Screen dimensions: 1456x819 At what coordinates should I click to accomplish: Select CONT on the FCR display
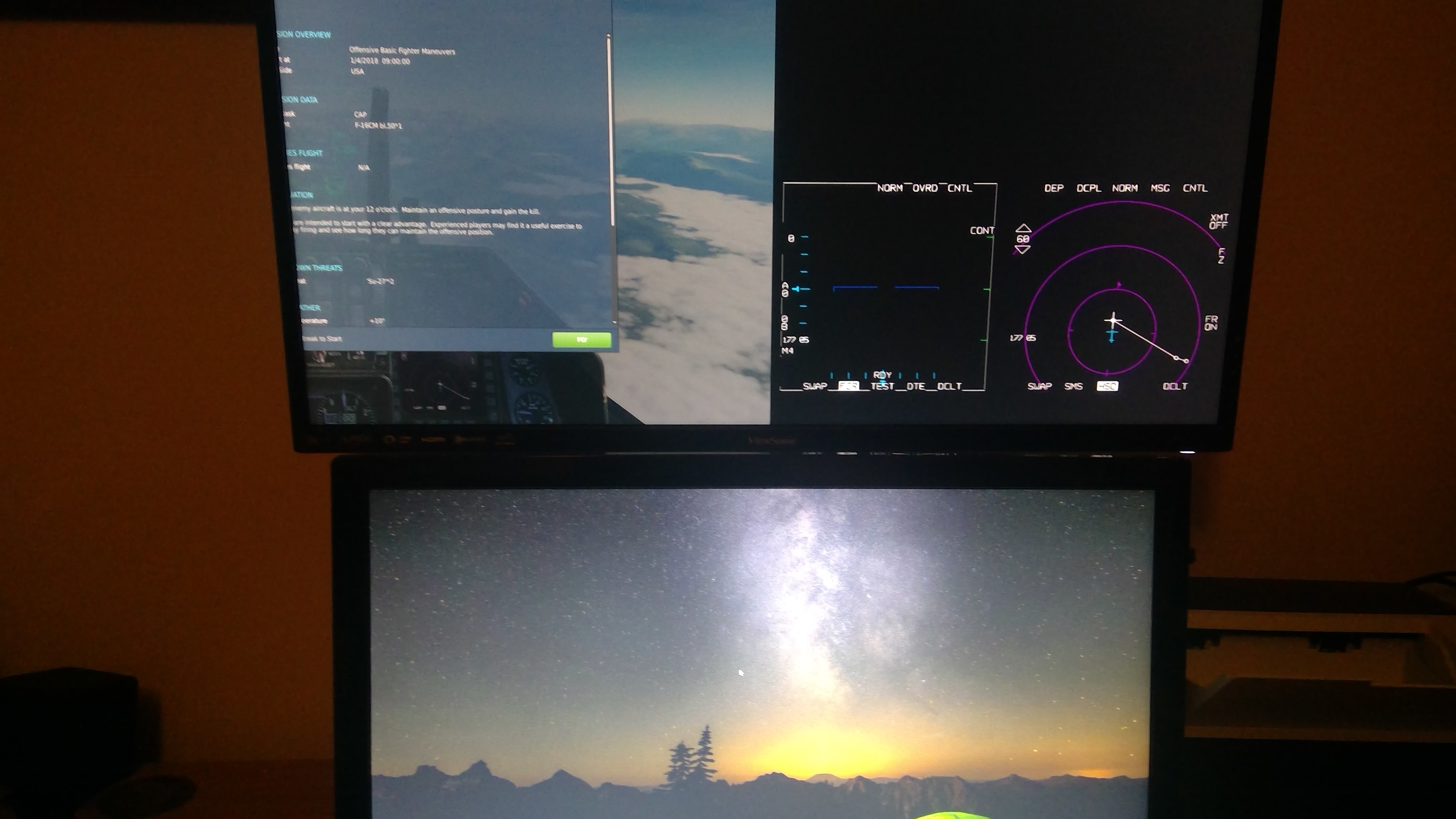(x=982, y=231)
